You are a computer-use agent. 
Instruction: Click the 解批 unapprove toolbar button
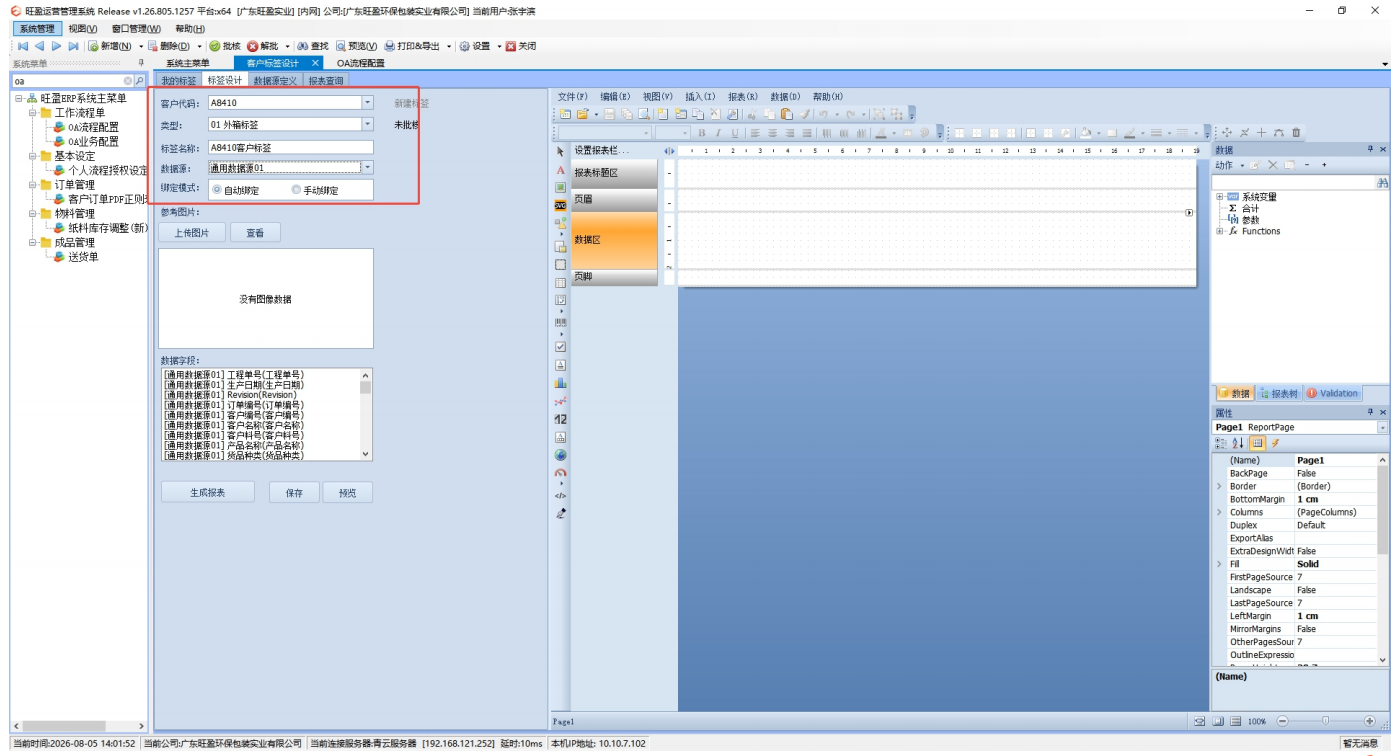point(263,46)
